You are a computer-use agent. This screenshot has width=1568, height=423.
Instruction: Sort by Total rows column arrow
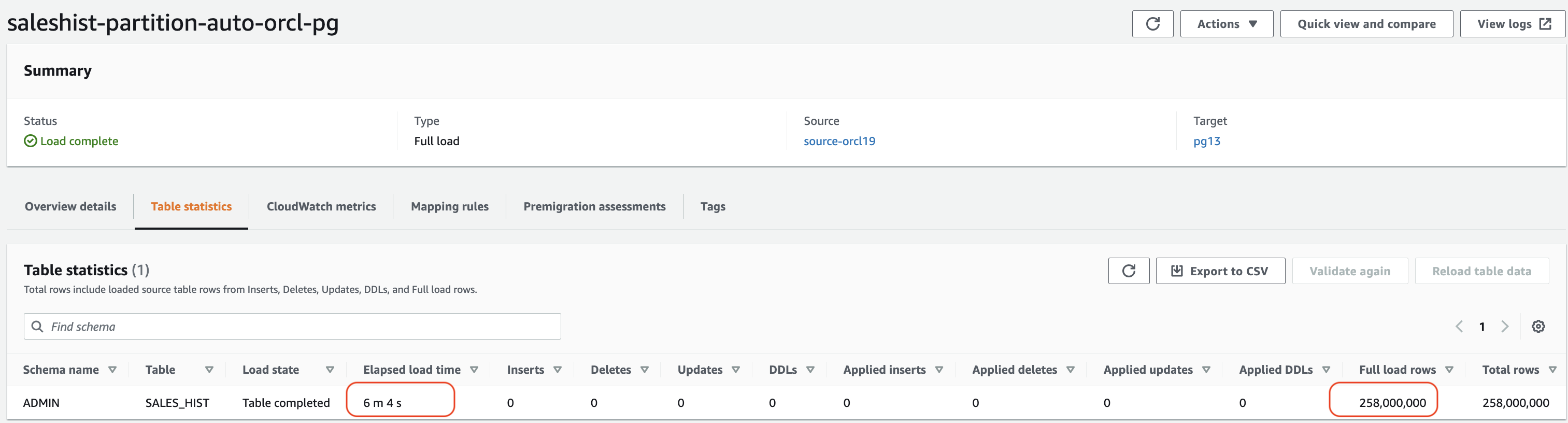point(1552,370)
